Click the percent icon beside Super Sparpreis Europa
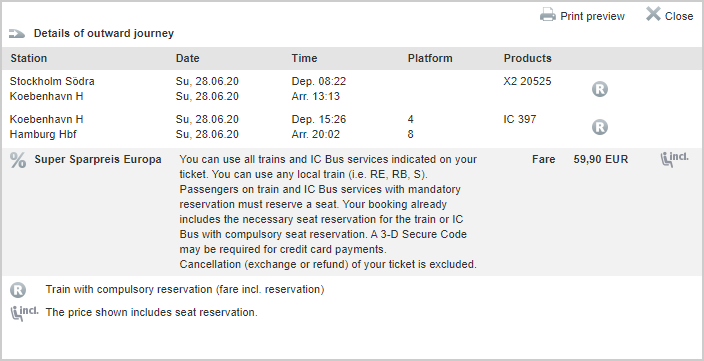 coord(18,160)
